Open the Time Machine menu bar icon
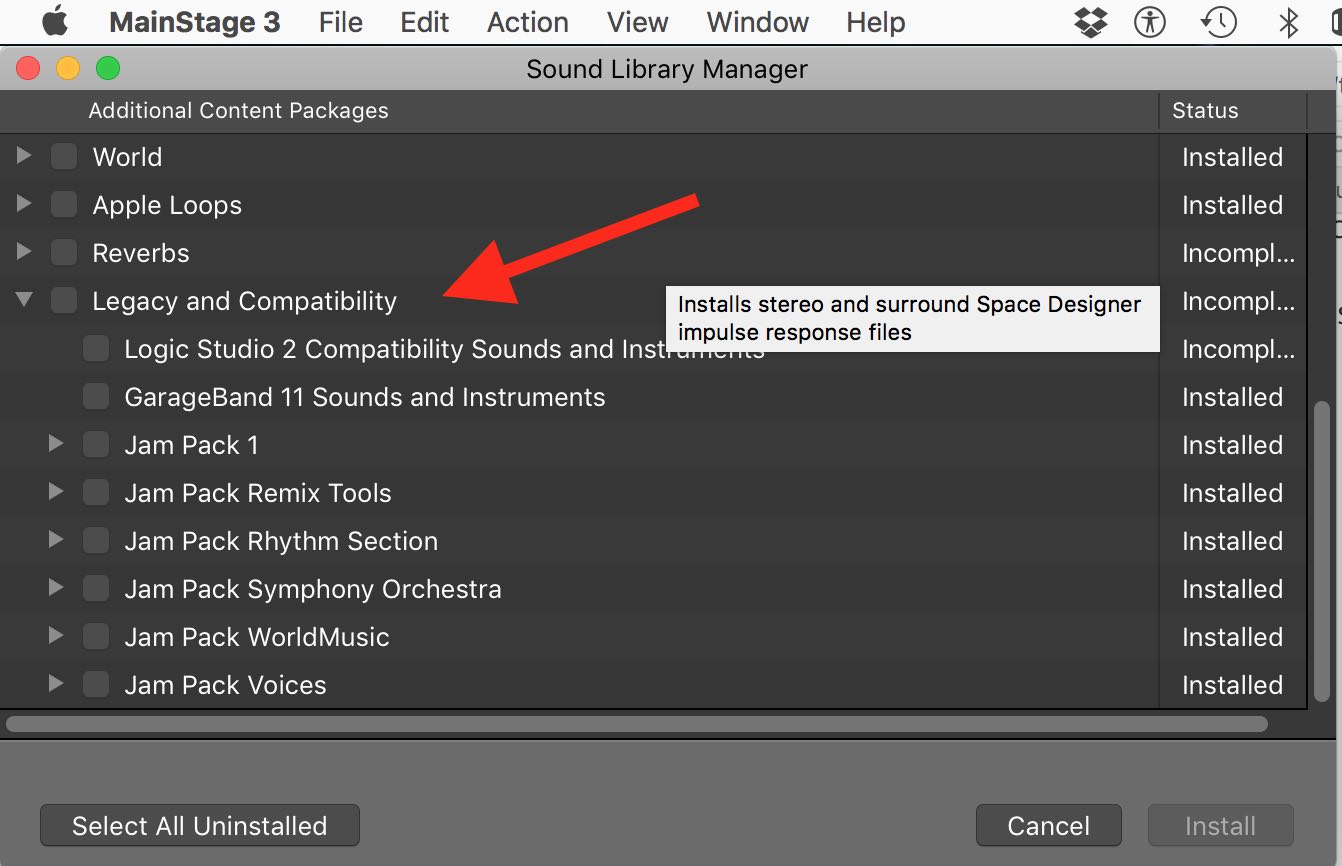Image resolution: width=1342 pixels, height=866 pixels. click(x=1219, y=21)
